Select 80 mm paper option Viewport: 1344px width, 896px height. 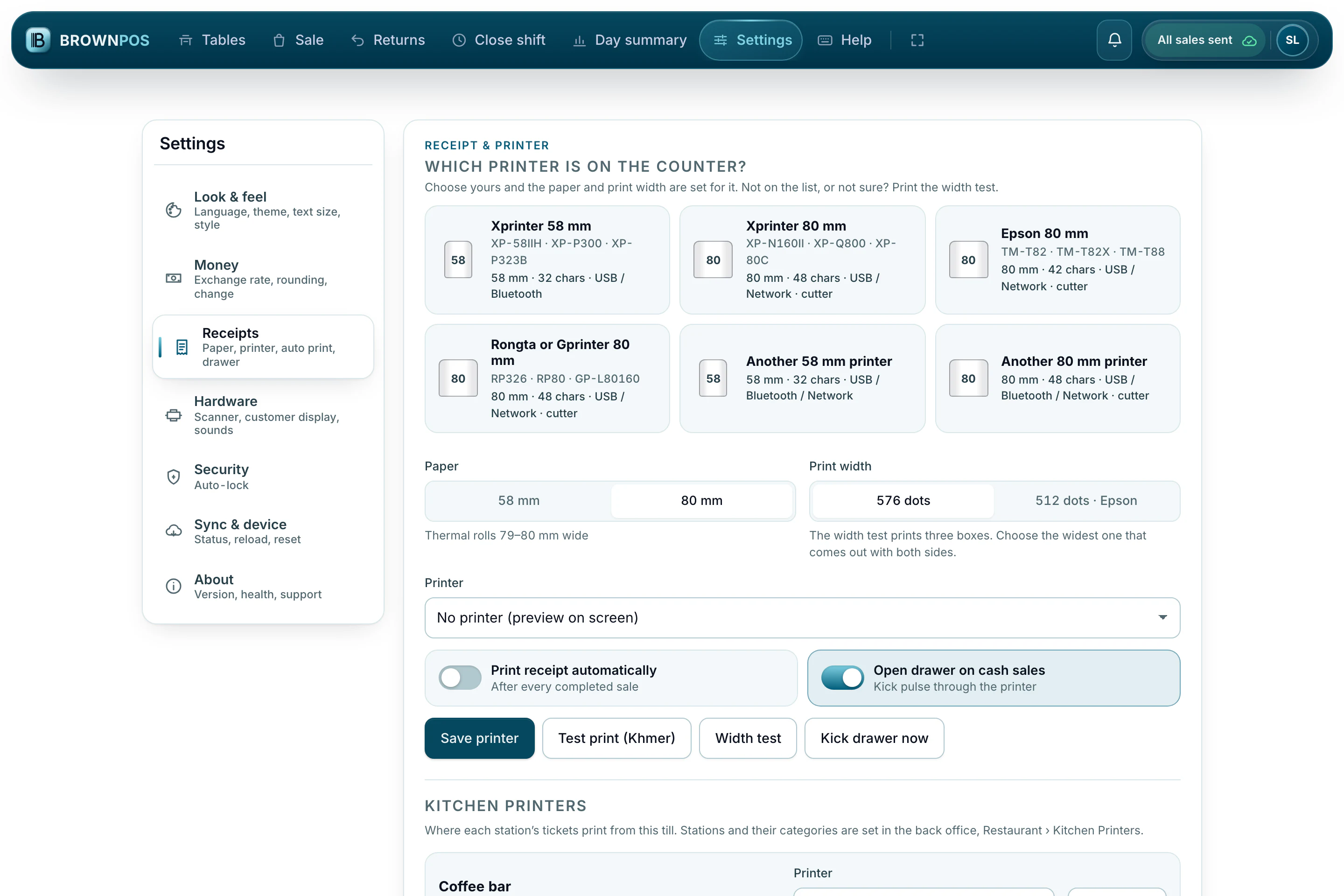point(702,501)
